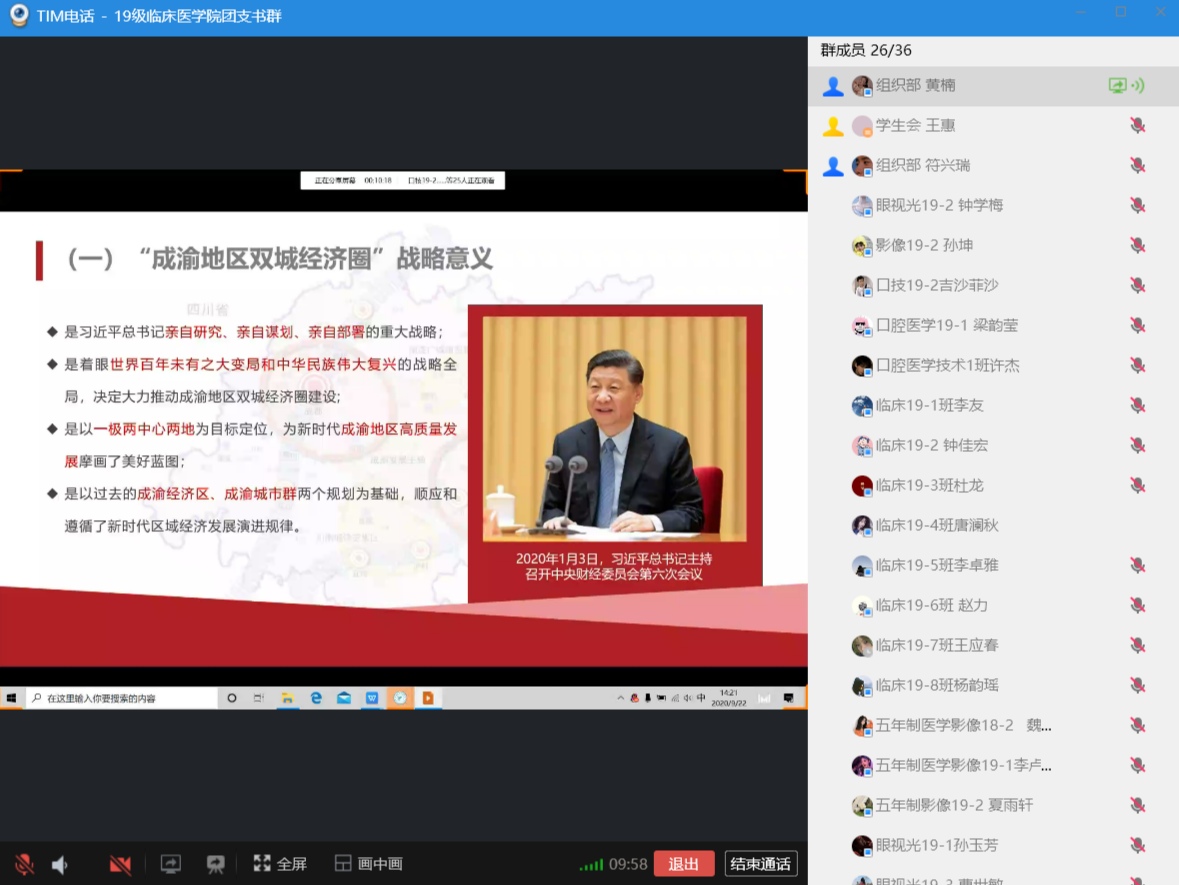1179x885 pixels.
Task: Turn on the disabled camera
Action: [121, 864]
